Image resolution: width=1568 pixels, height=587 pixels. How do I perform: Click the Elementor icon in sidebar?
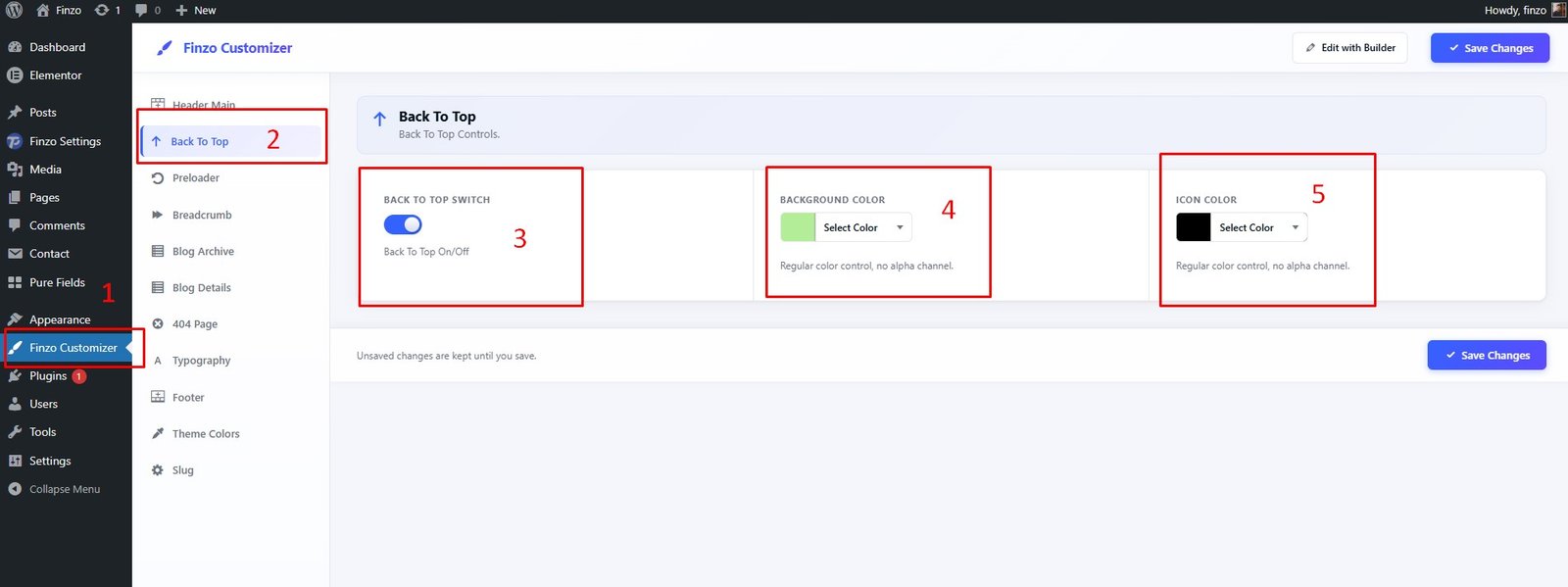pyautogui.click(x=15, y=75)
